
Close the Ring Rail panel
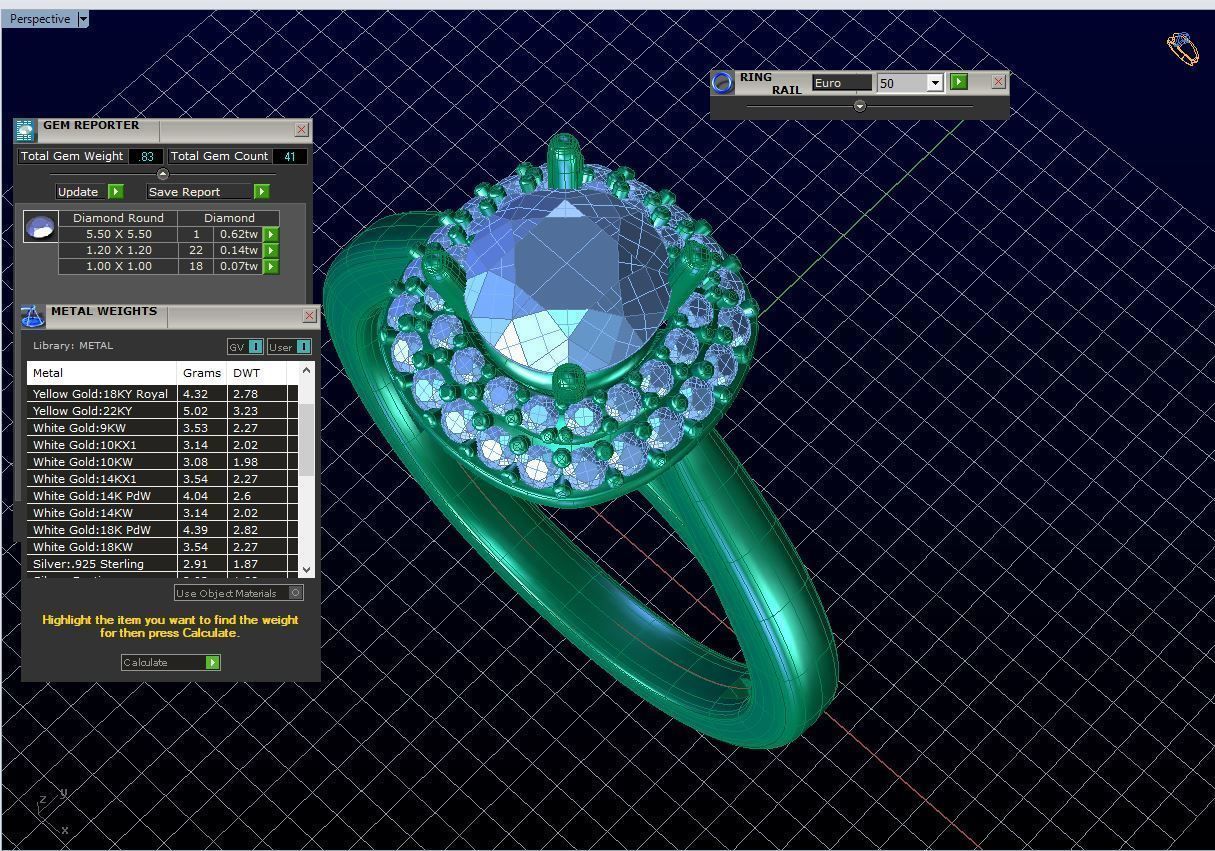(x=998, y=82)
